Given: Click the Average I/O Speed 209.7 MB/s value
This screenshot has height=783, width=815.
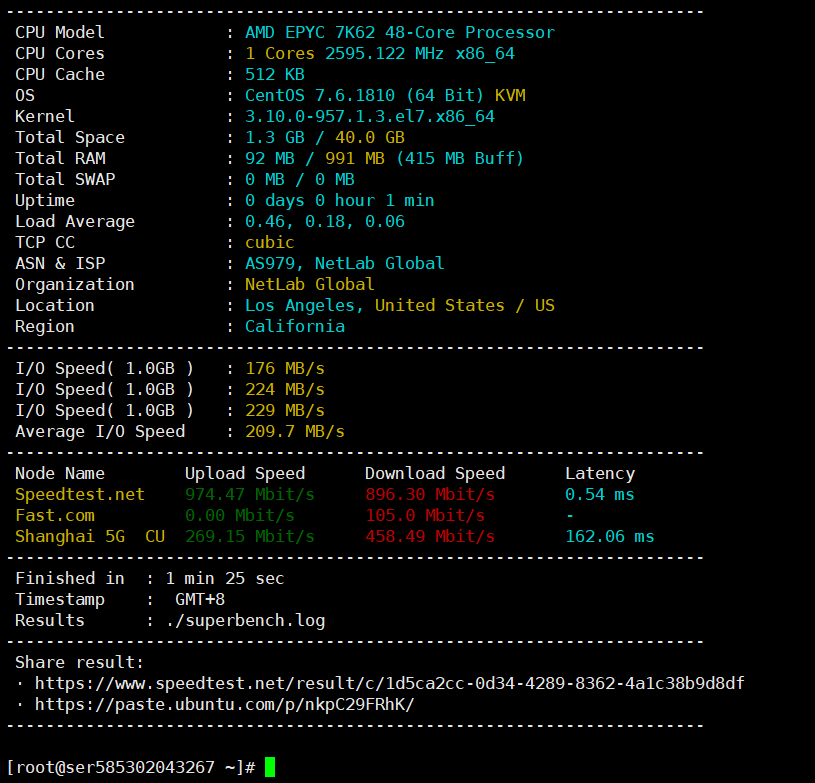Looking at the screenshot, I should [x=294, y=431].
